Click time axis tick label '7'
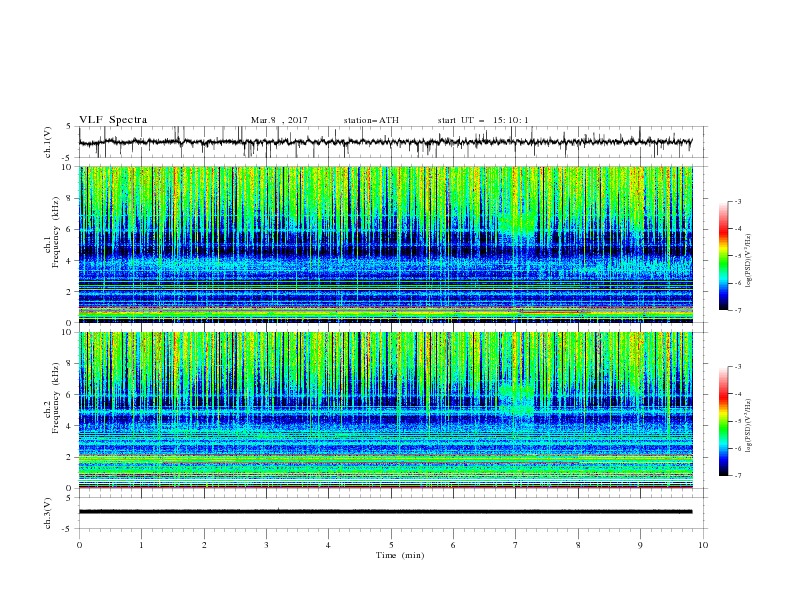792x612 pixels. pos(515,545)
